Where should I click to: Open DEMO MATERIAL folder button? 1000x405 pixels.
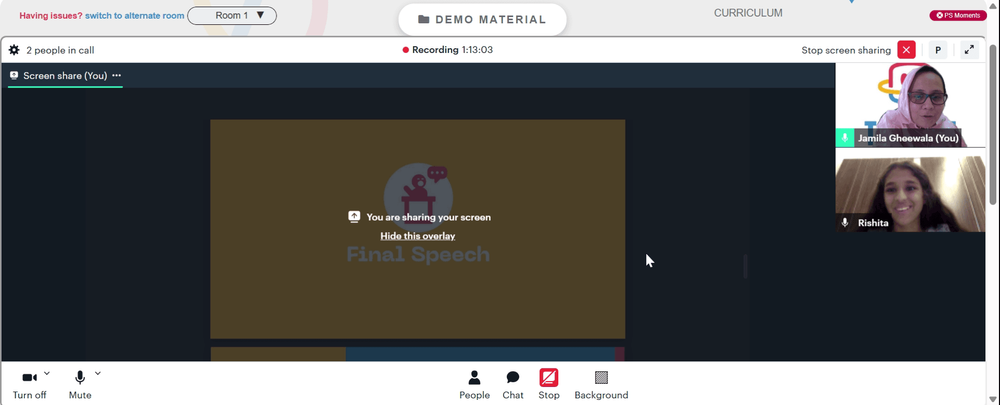click(482, 19)
